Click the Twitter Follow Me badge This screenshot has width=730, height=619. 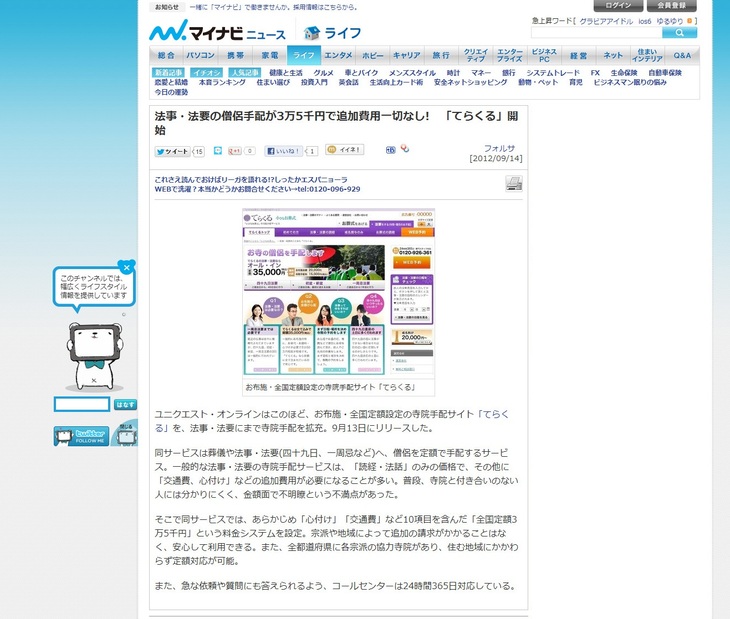(x=82, y=436)
